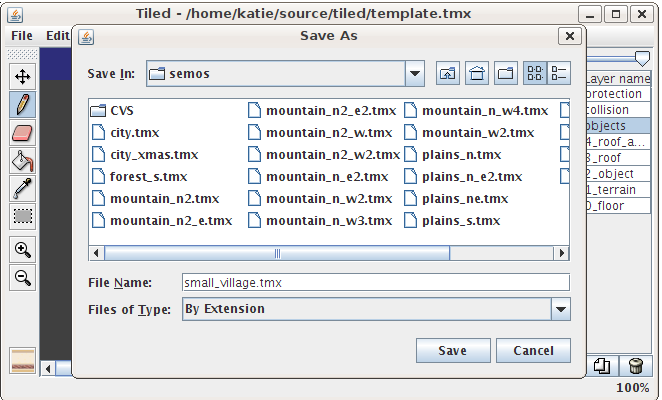The width and height of the screenshot is (662, 400).
Task: Select the Move tool in the toolbar
Action: point(22,76)
